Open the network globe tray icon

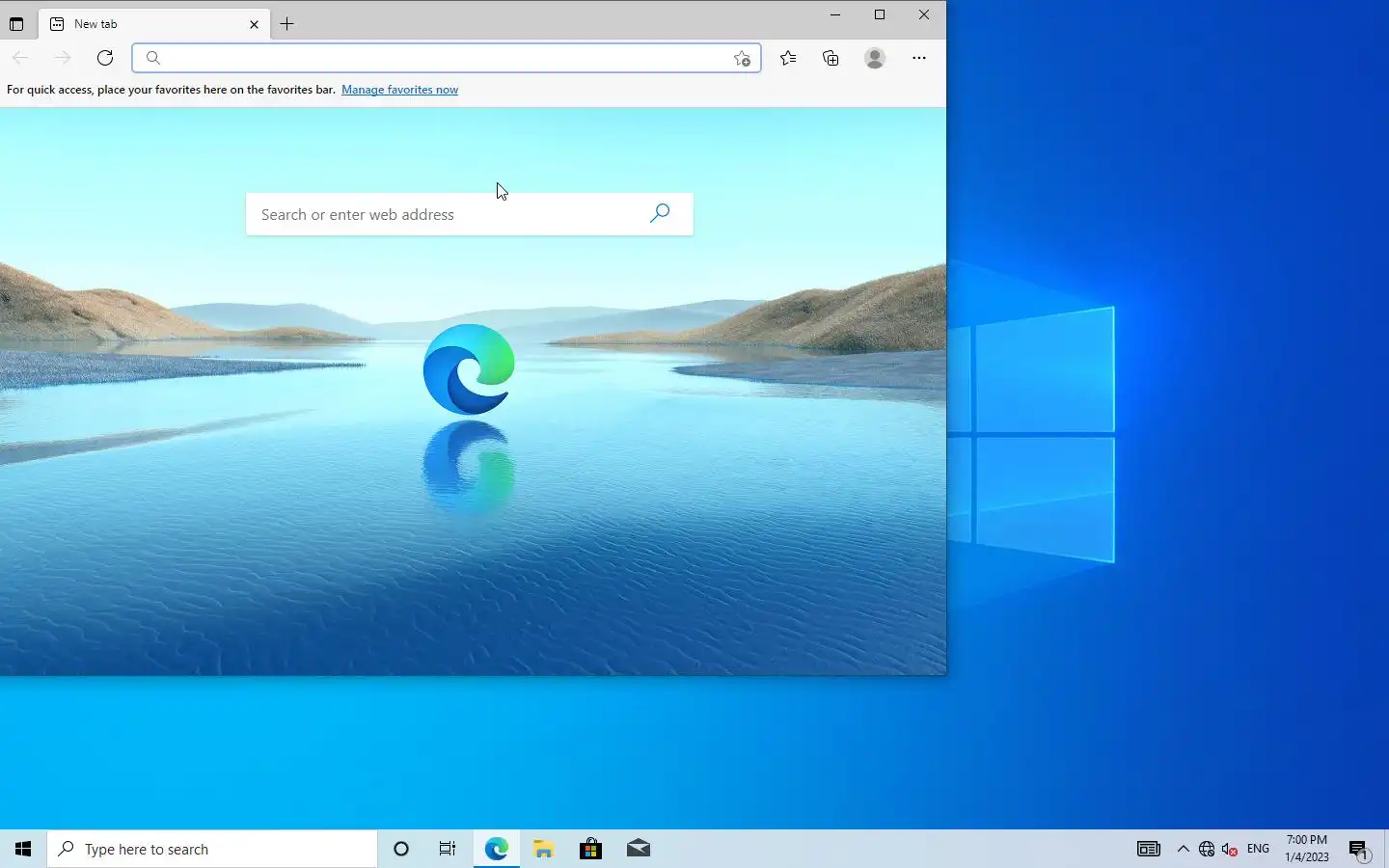[1207, 849]
